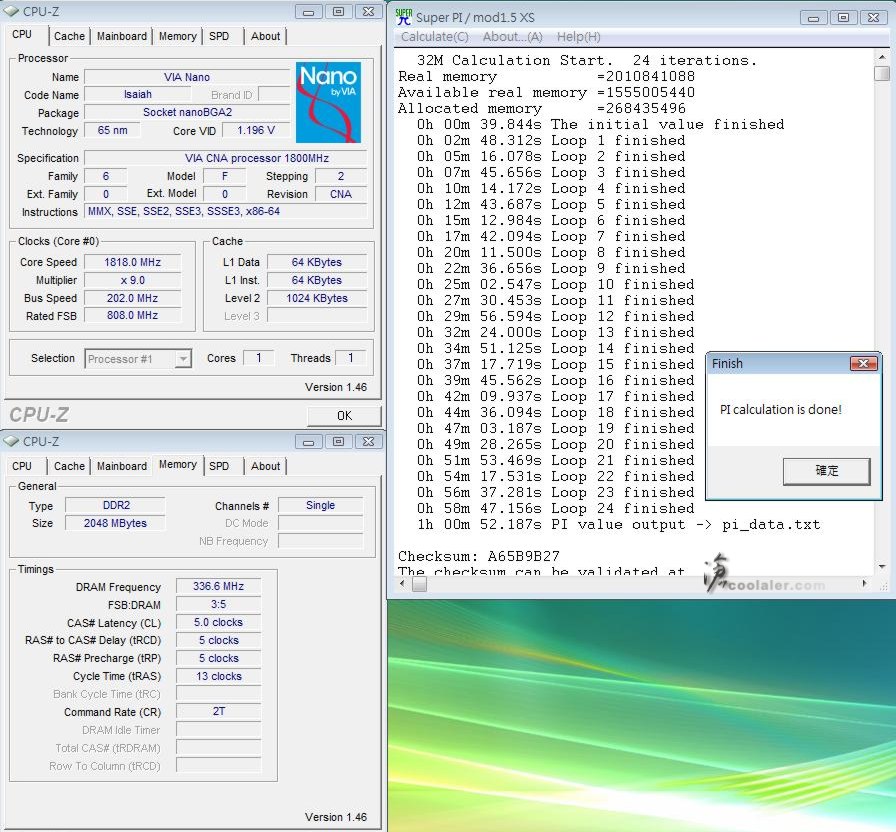
Task: Select the Memory tab in the memory CPU-Z window
Action: click(178, 465)
